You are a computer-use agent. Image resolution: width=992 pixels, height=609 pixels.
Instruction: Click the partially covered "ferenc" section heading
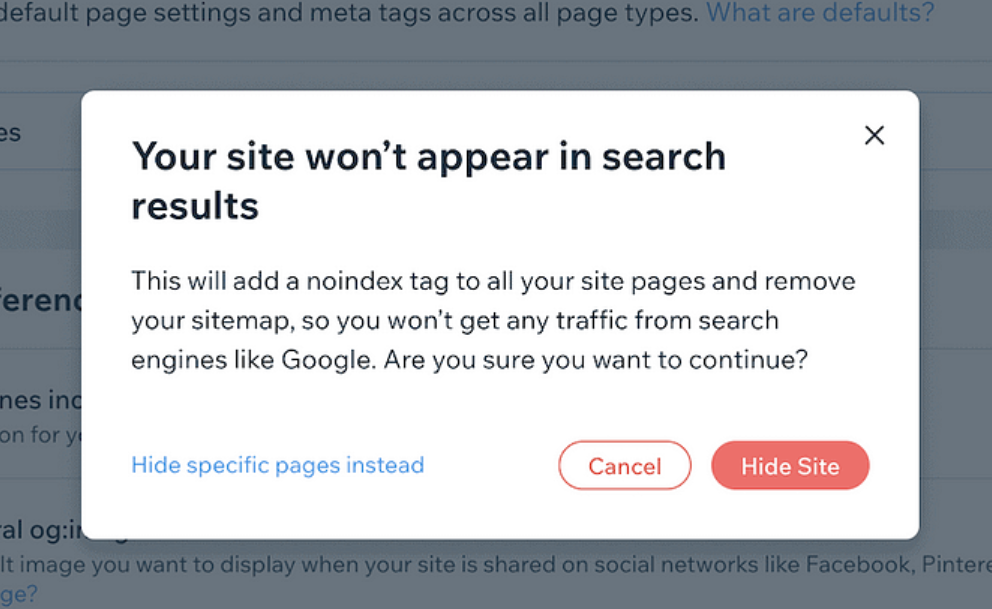tap(40, 300)
